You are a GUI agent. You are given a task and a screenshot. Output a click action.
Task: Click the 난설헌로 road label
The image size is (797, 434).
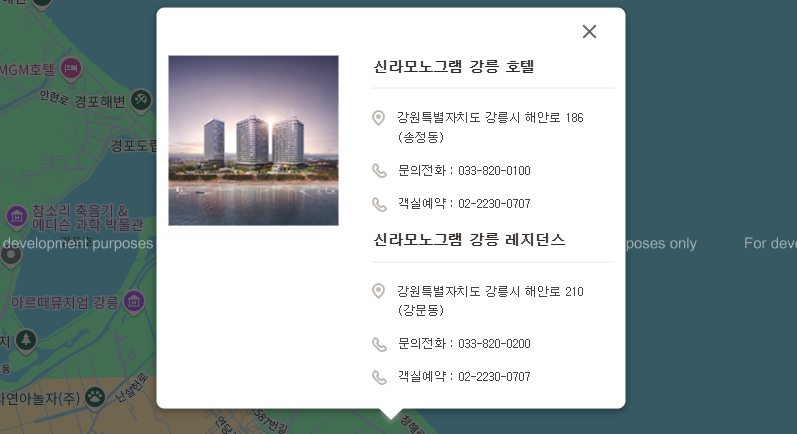click(132, 388)
